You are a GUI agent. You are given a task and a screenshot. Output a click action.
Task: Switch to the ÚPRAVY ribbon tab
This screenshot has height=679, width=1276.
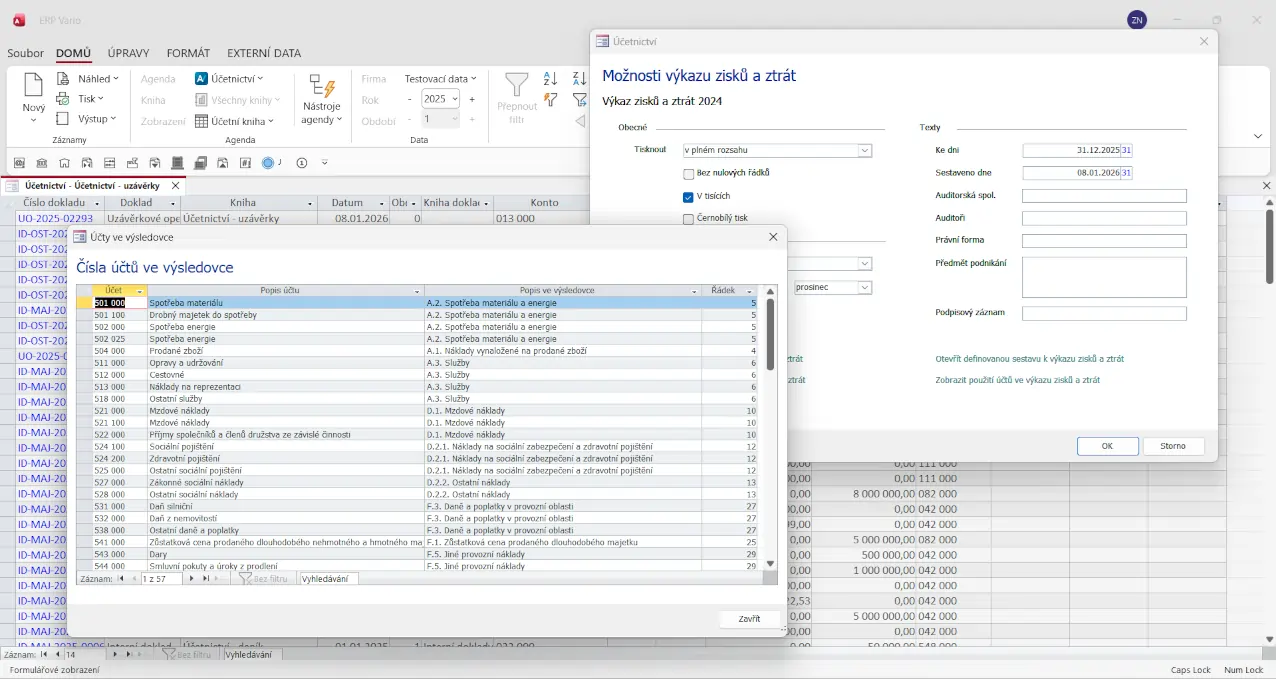pos(128,53)
